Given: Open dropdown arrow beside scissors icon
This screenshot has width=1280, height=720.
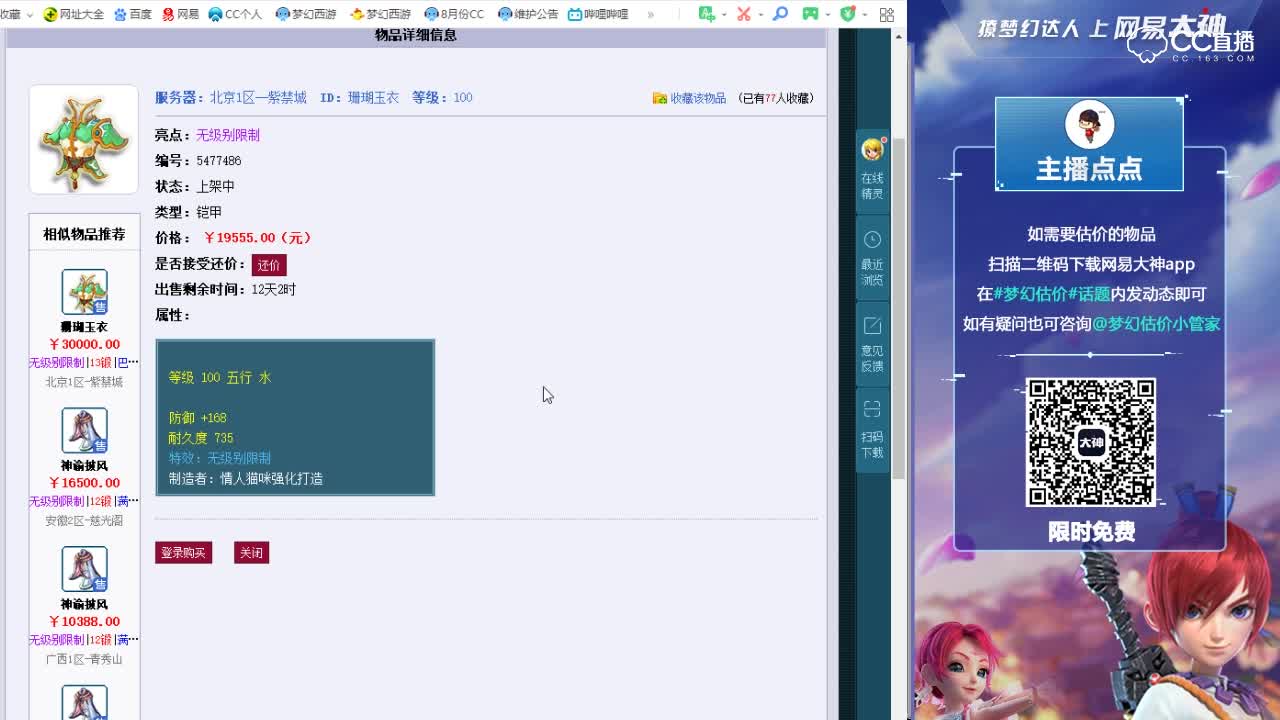Looking at the screenshot, I should [759, 14].
